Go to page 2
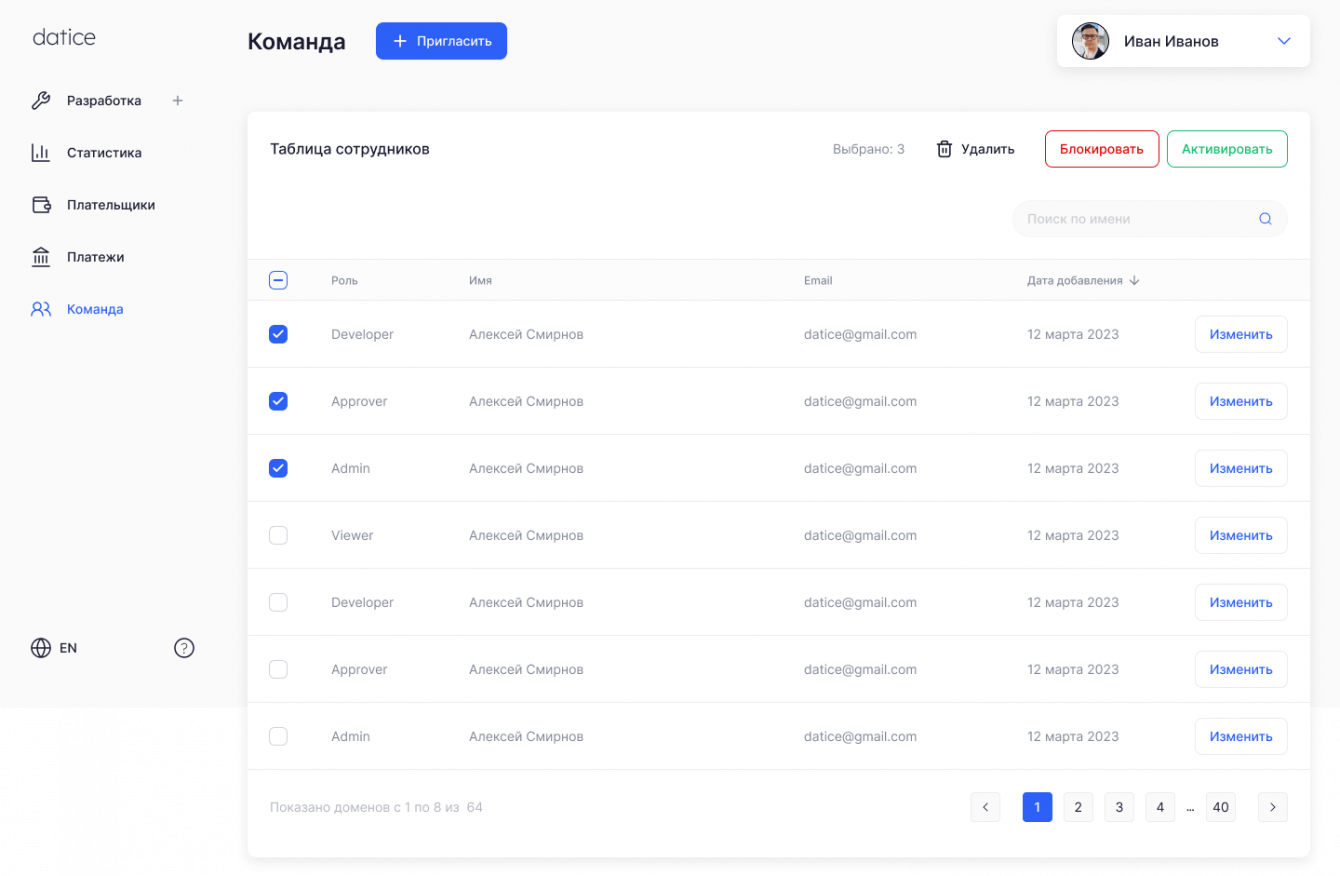The width and height of the screenshot is (1340, 876). coord(1078,807)
